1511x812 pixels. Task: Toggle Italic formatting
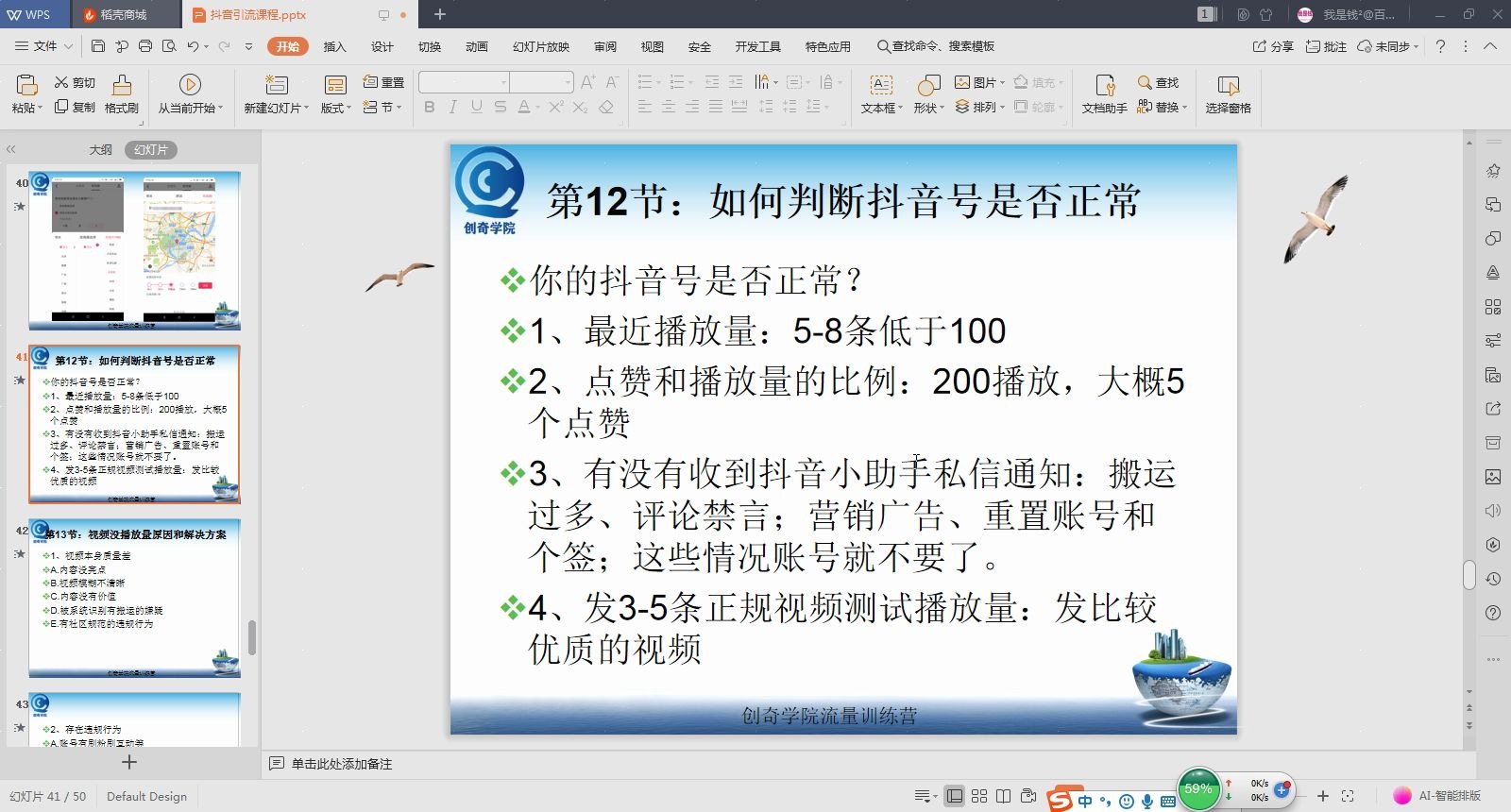click(x=453, y=107)
